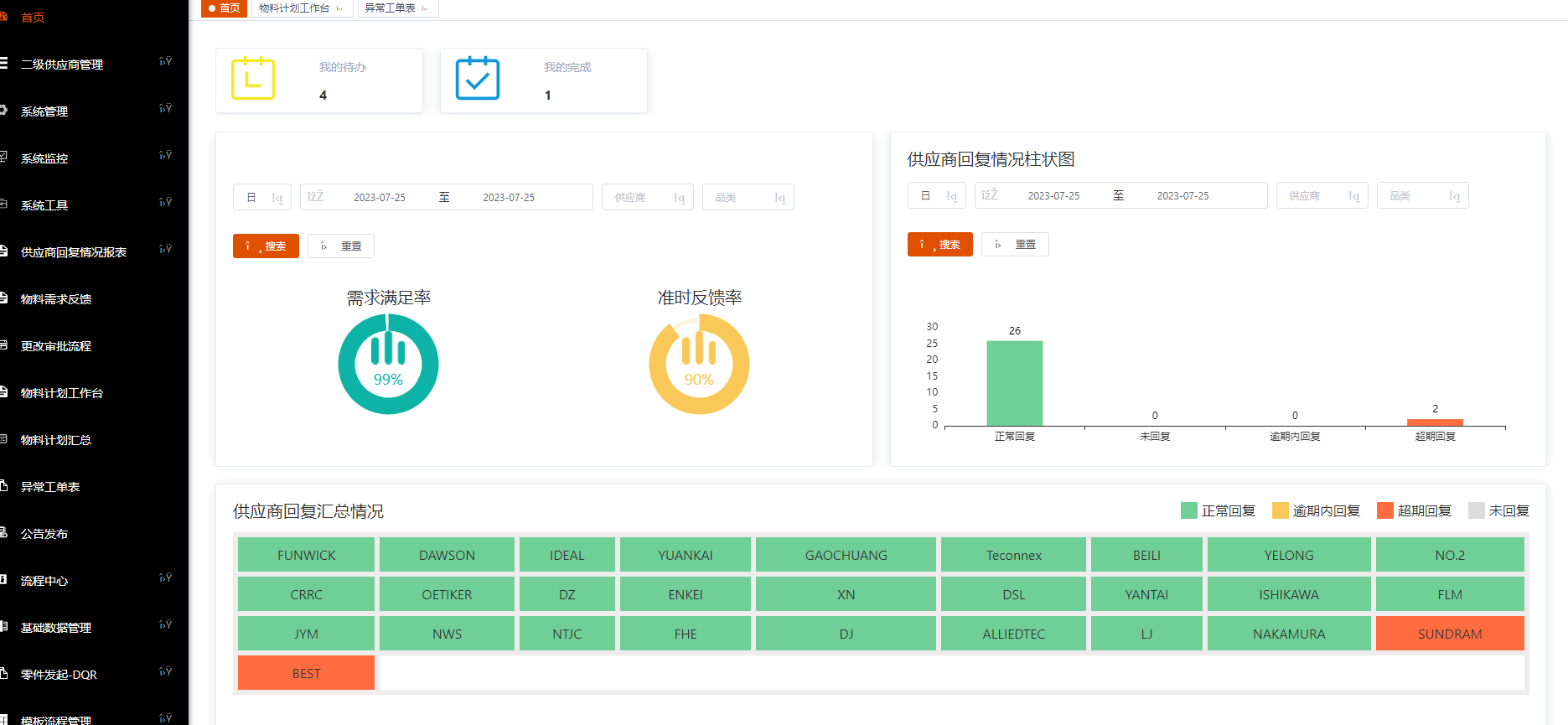The image size is (1568, 725).
Task: Select supplier tile BEST
Action: [306, 673]
